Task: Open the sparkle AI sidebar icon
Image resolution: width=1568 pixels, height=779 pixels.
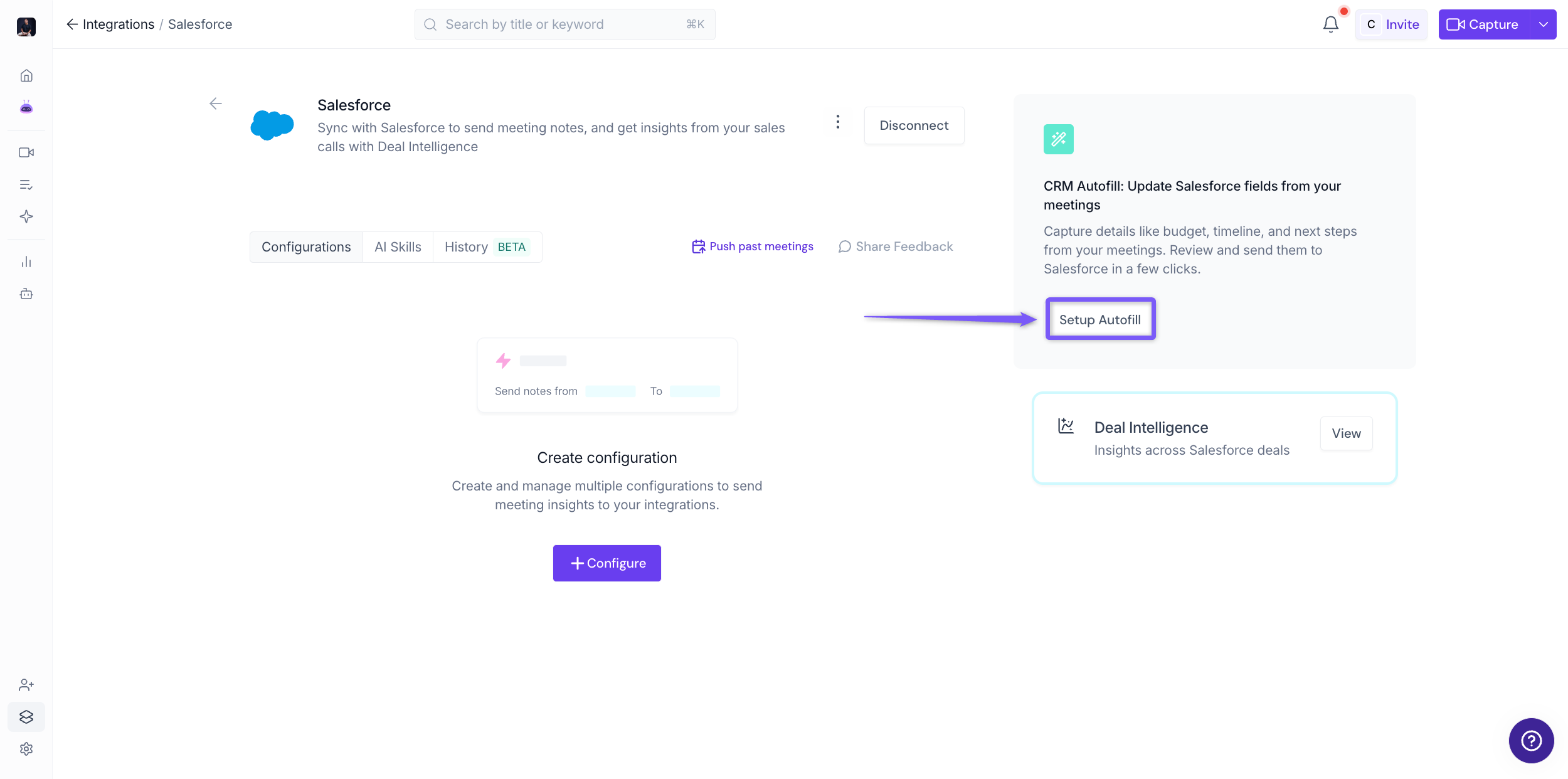Action: [x=26, y=216]
